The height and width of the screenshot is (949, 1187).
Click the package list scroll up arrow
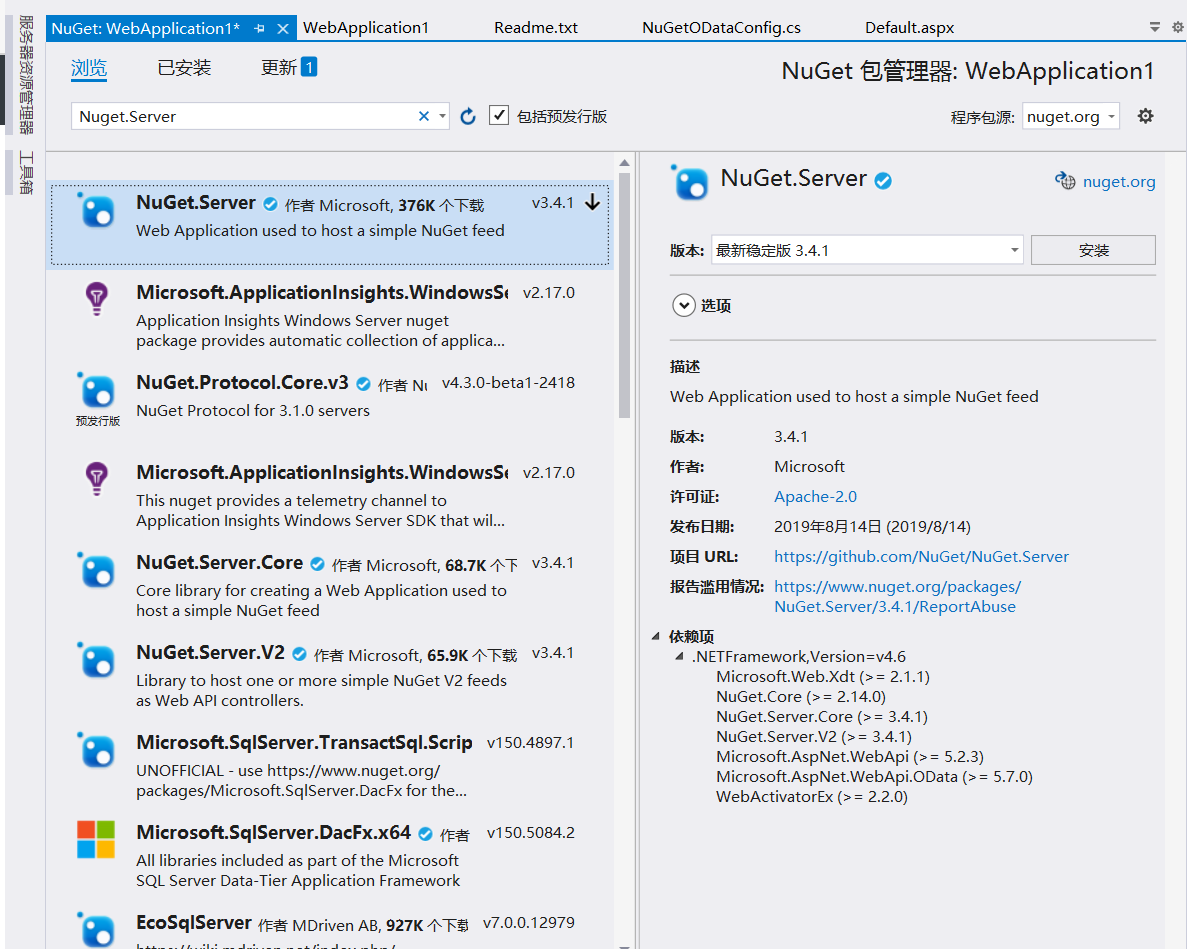pyautogui.click(x=625, y=163)
